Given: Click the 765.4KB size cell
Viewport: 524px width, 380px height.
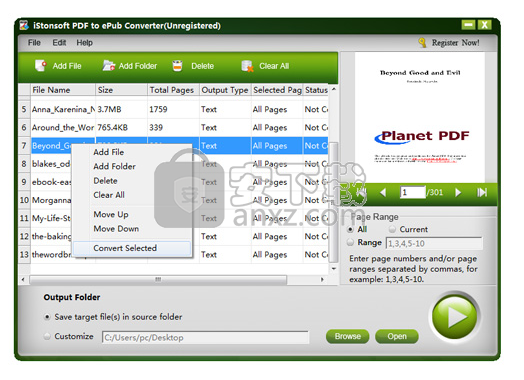Looking at the screenshot, I should tap(121, 128).
